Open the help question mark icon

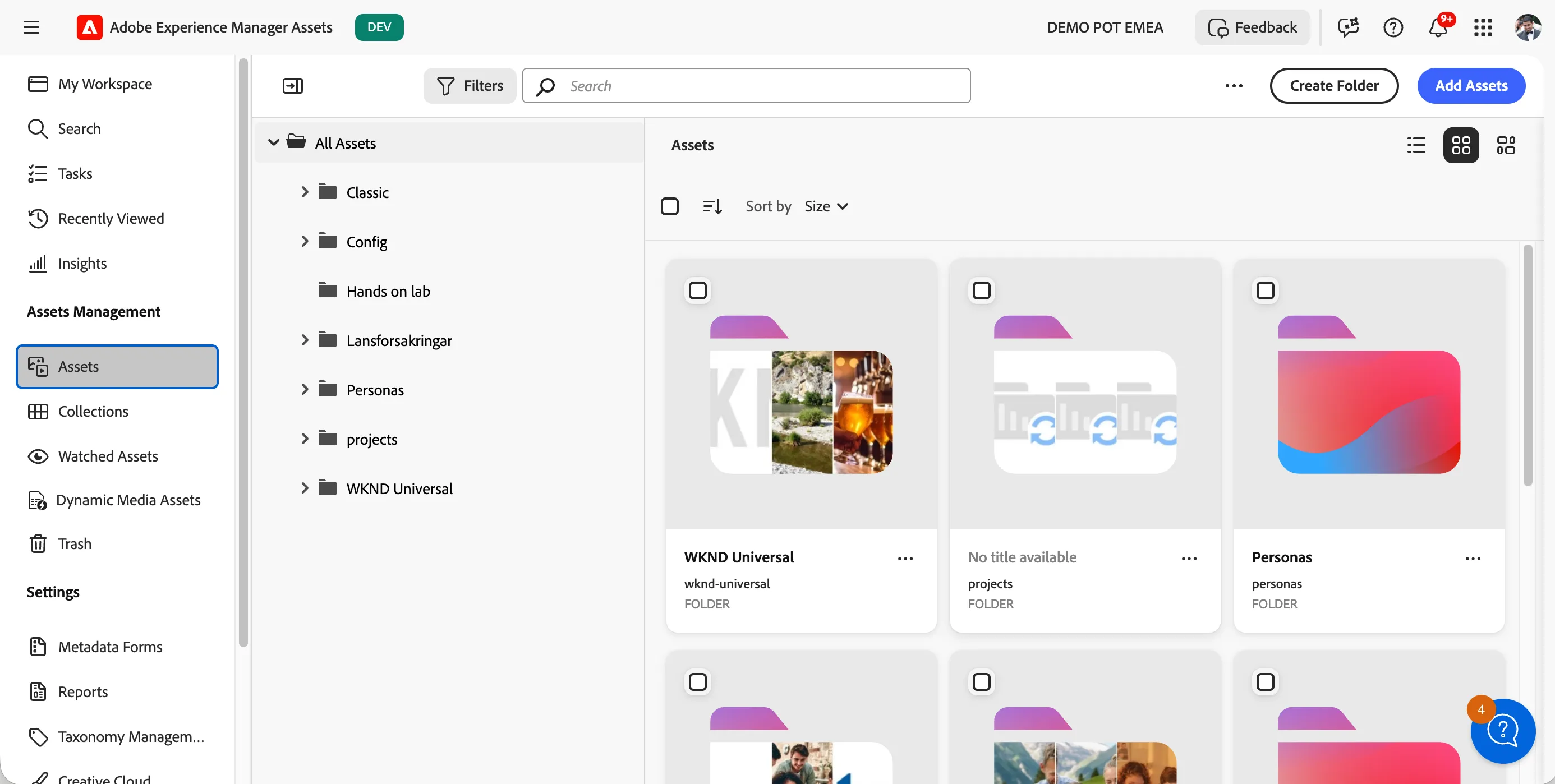click(x=1393, y=27)
